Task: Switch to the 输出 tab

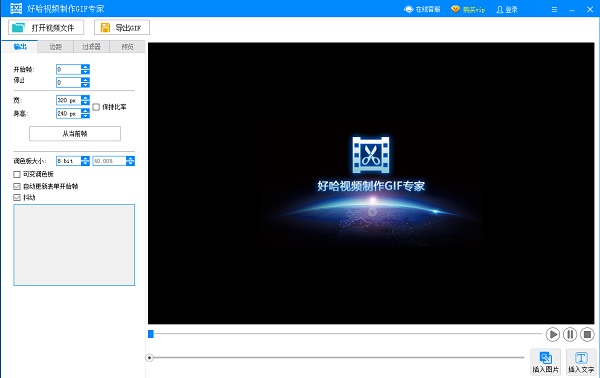Action: click(20, 47)
